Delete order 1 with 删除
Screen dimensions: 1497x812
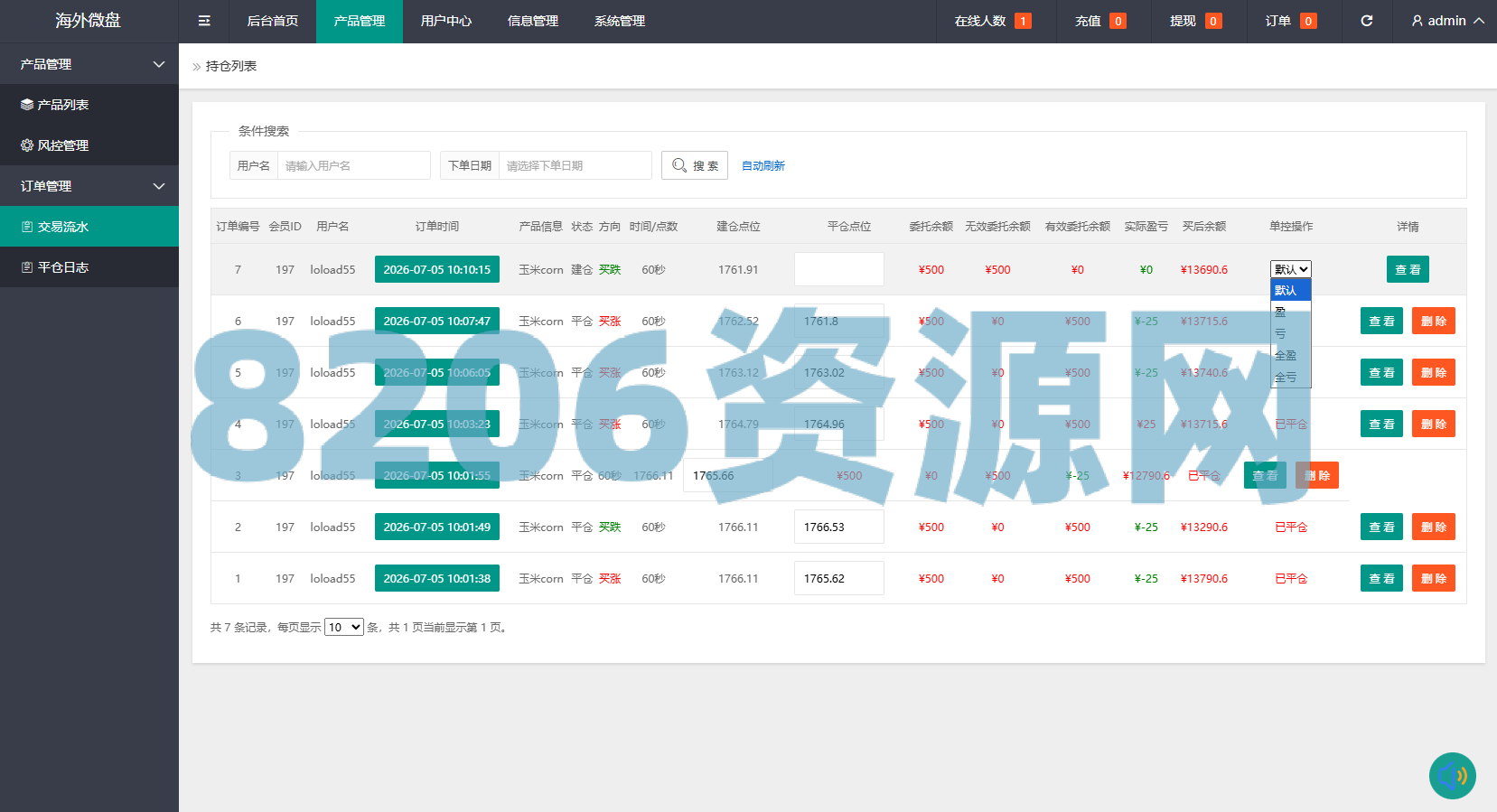point(1434,578)
